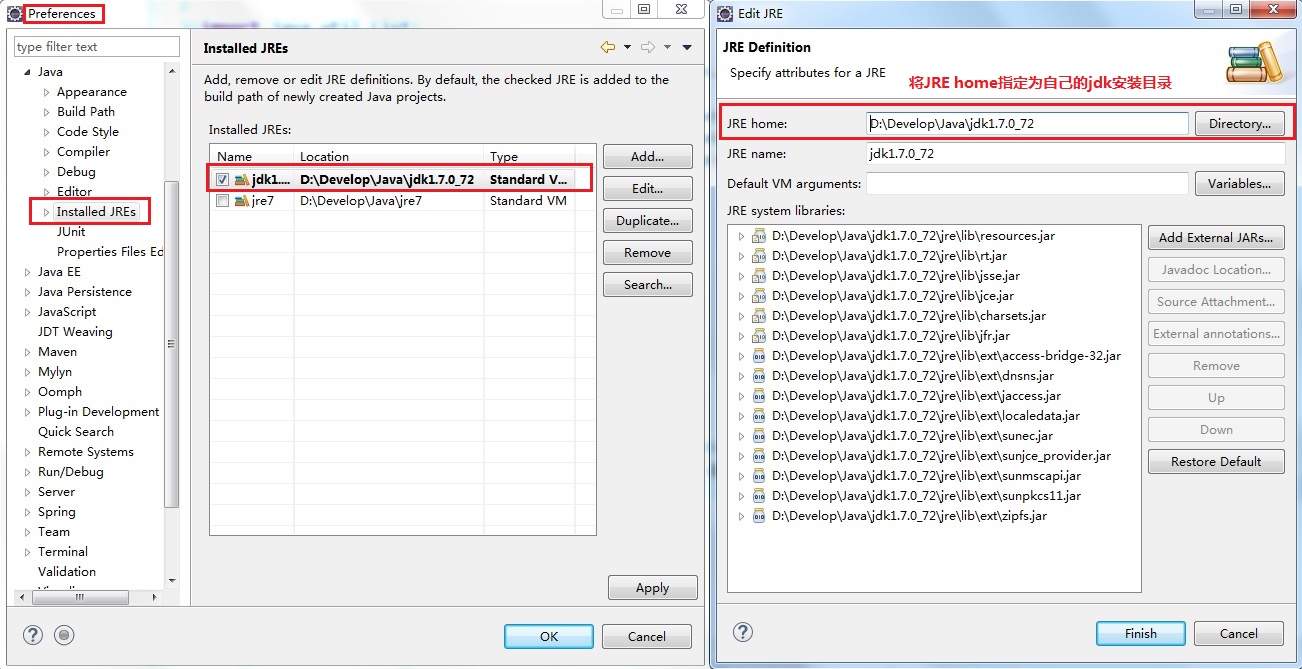The height and width of the screenshot is (669, 1302).
Task: Open the forward history dropdown arrow
Action: [x=667, y=47]
